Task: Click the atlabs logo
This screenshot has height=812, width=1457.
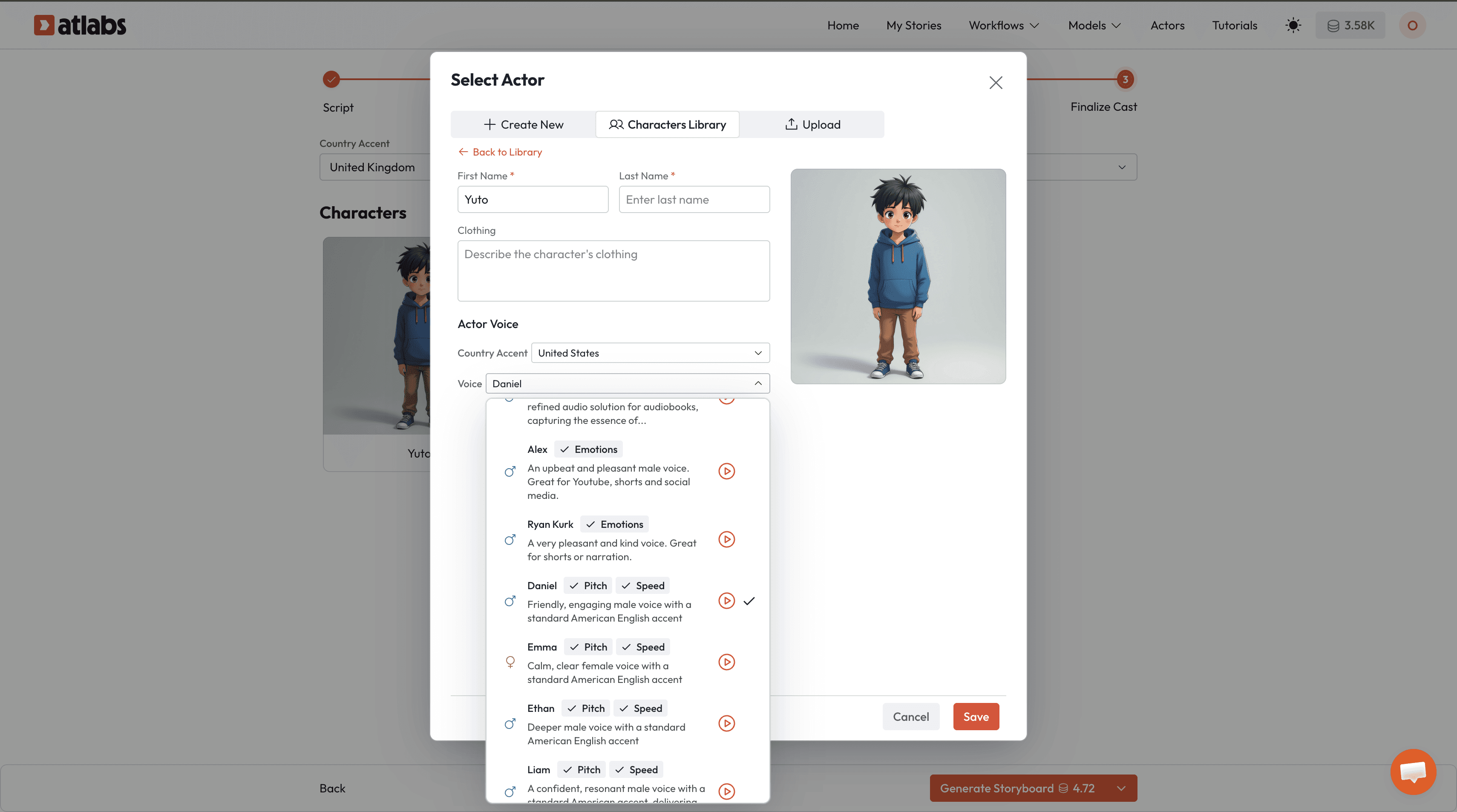Action: [80, 26]
